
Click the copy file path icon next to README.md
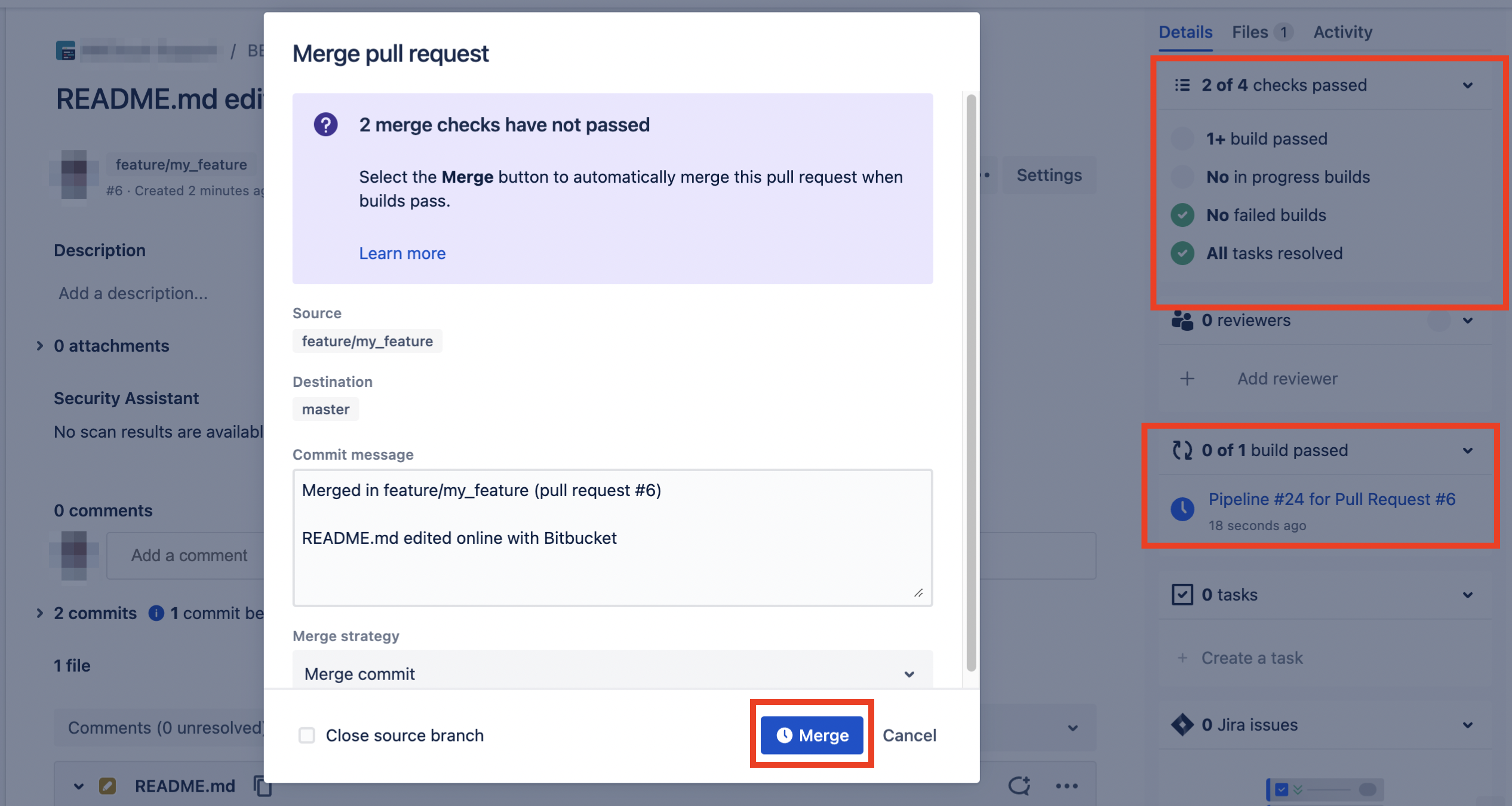263,786
